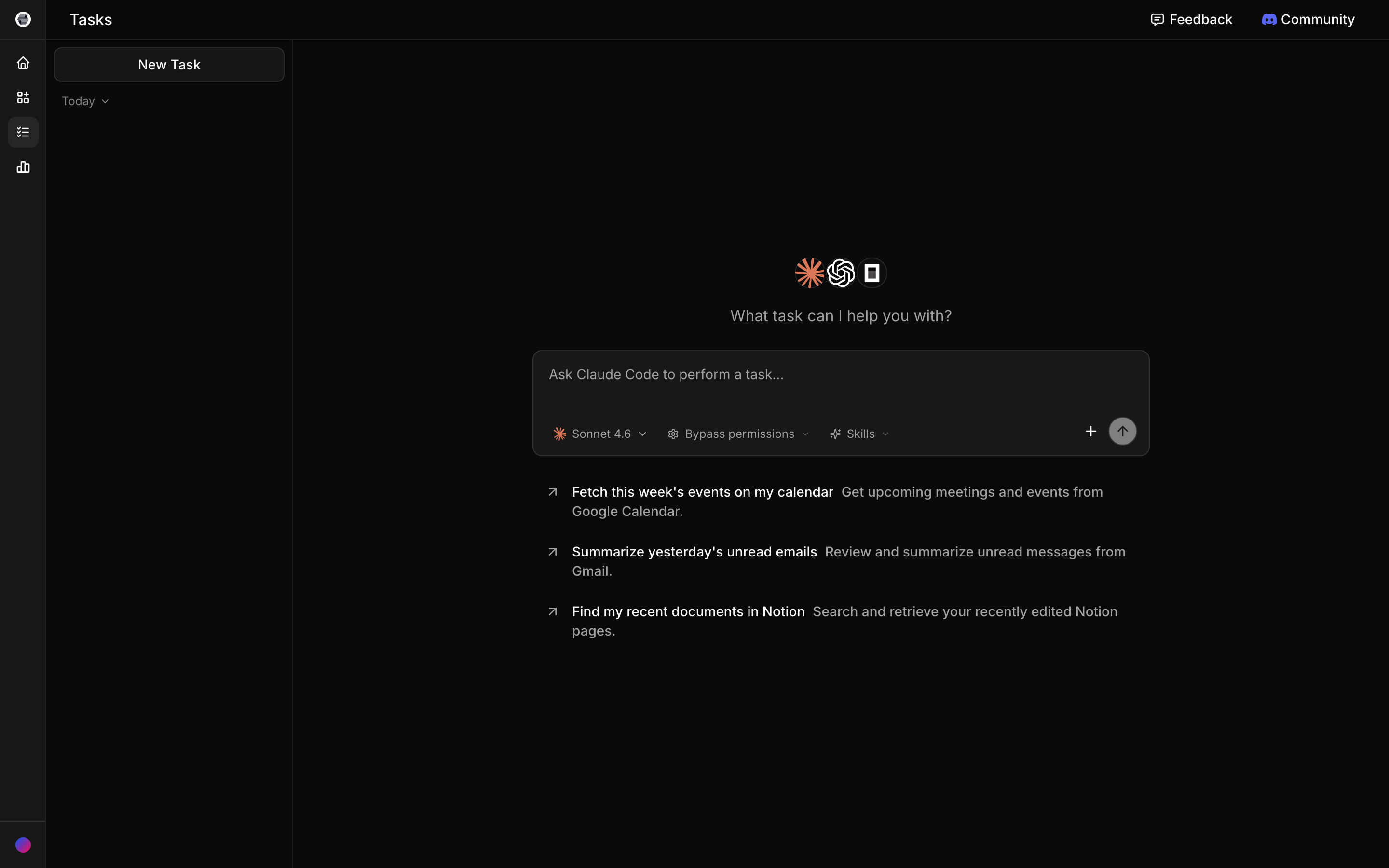The width and height of the screenshot is (1389, 868).
Task: Expand the Skills dropdown
Action: click(x=859, y=434)
